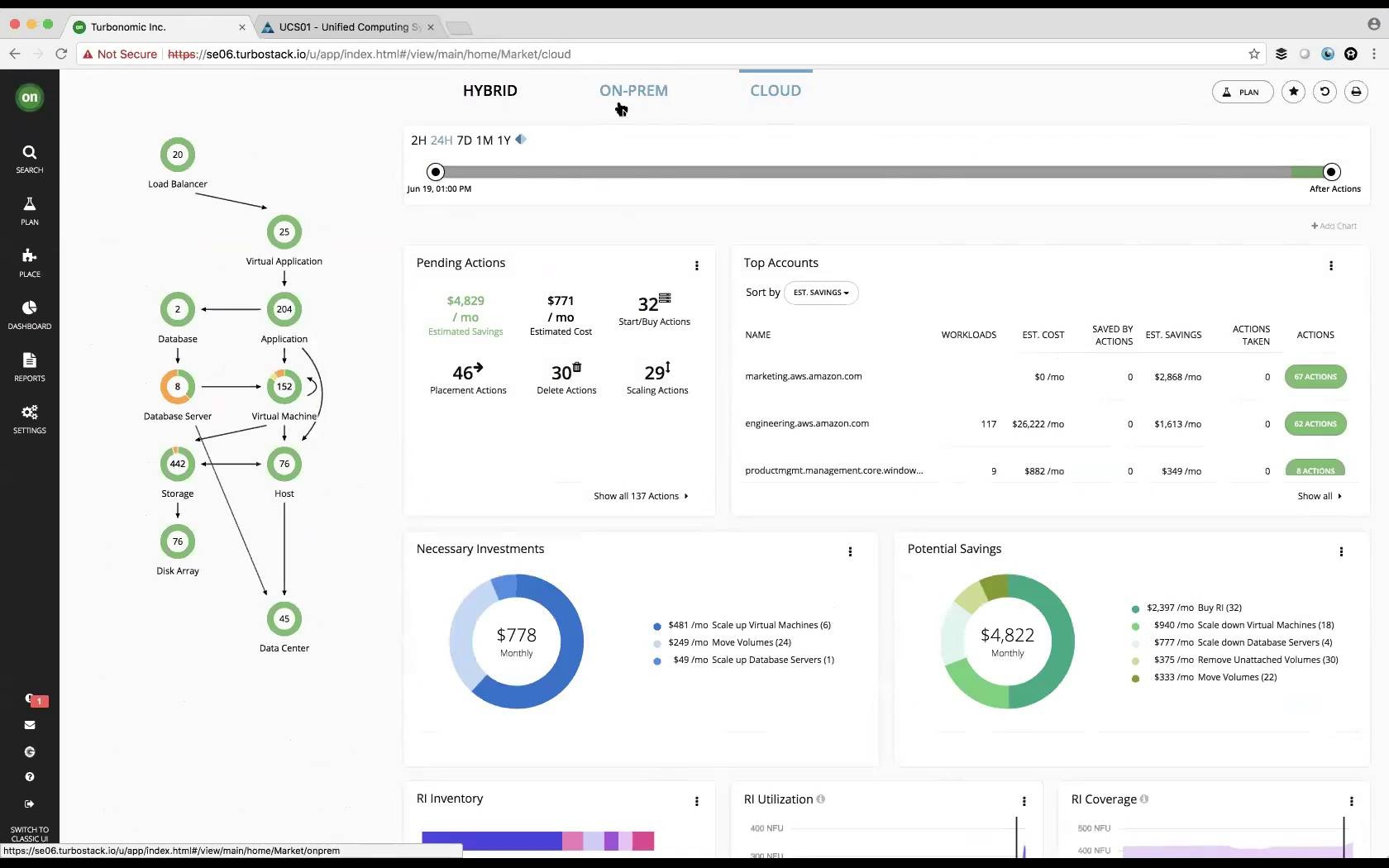Viewport: 1389px width, 868px height.
Task: Open the Place sidebar item
Action: coord(29,263)
